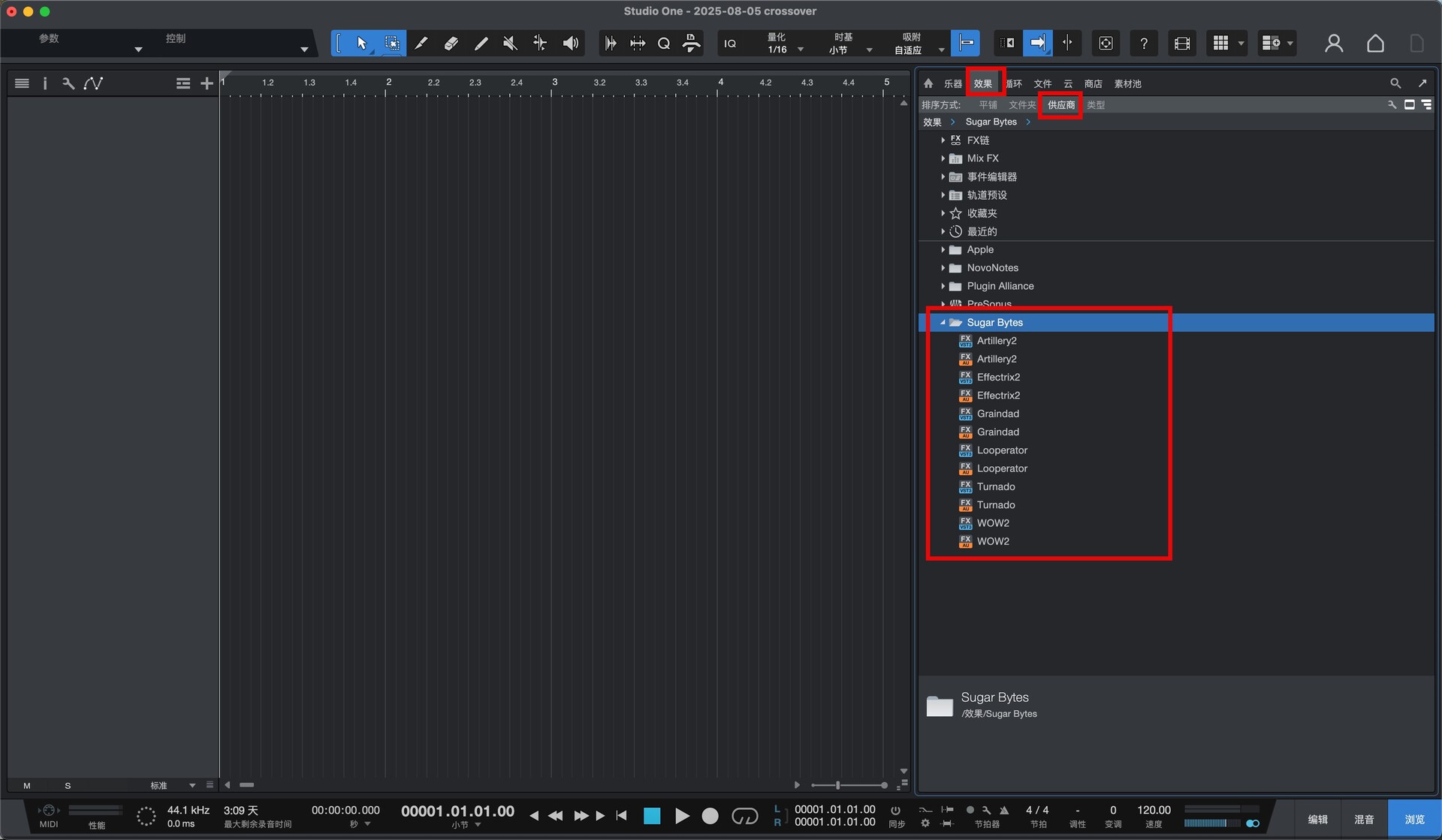Open the MIDI monitor icon
1442x840 pixels.
pyautogui.click(x=49, y=811)
